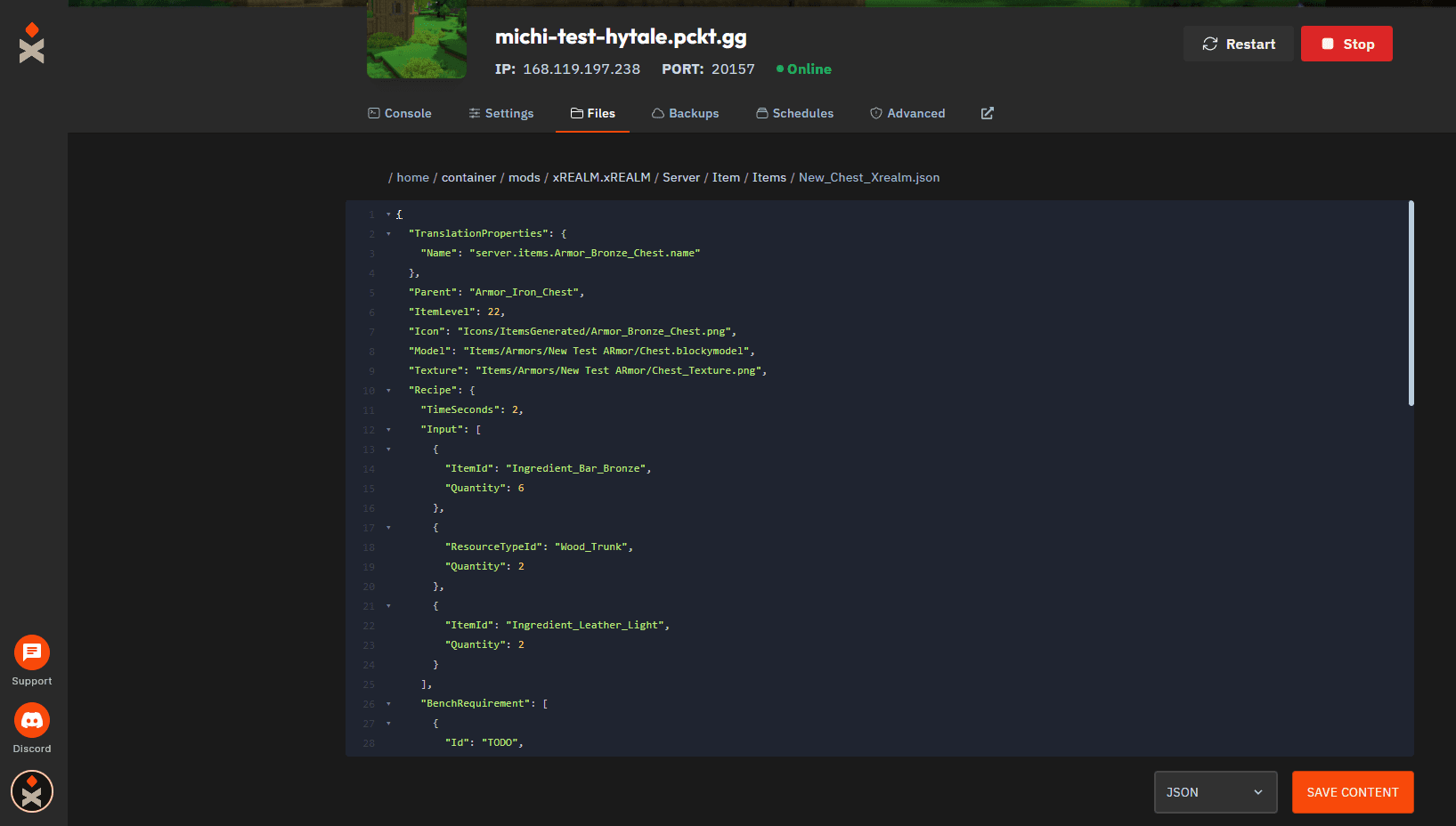Collapse the root JSON object on line 1
The image size is (1456, 826).
coord(387,214)
